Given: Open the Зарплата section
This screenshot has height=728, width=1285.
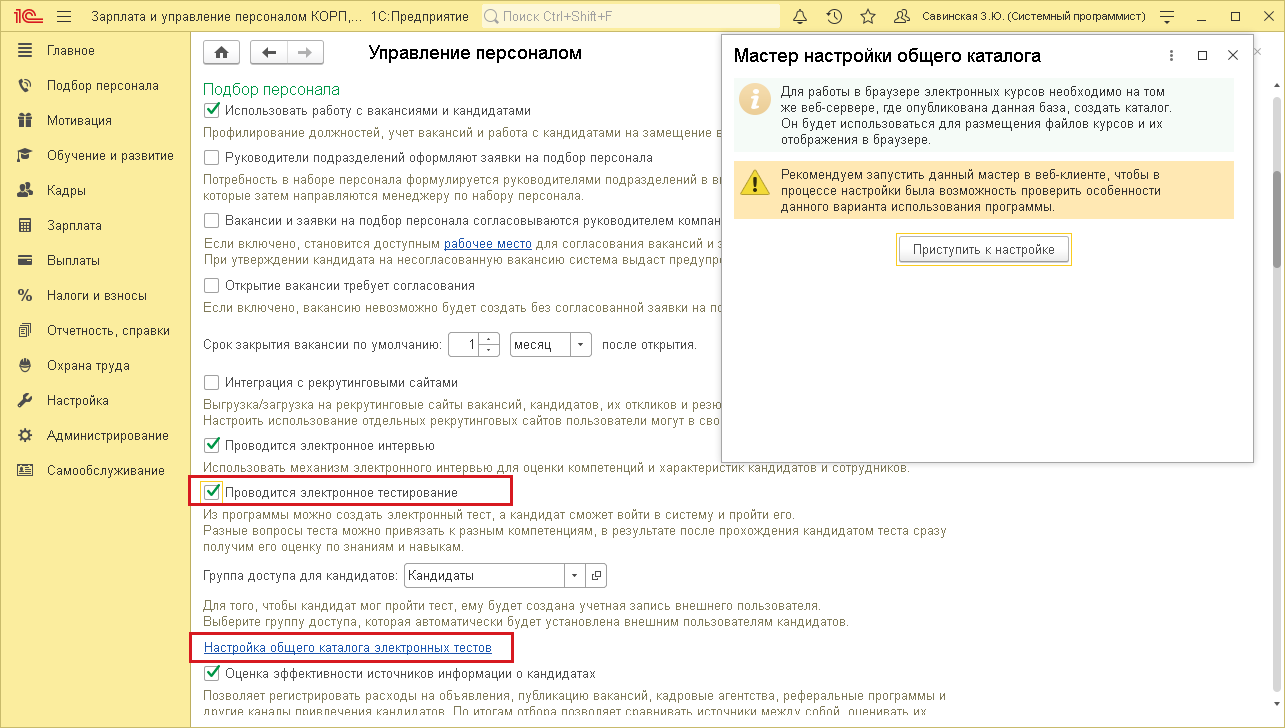Looking at the screenshot, I should (74, 226).
